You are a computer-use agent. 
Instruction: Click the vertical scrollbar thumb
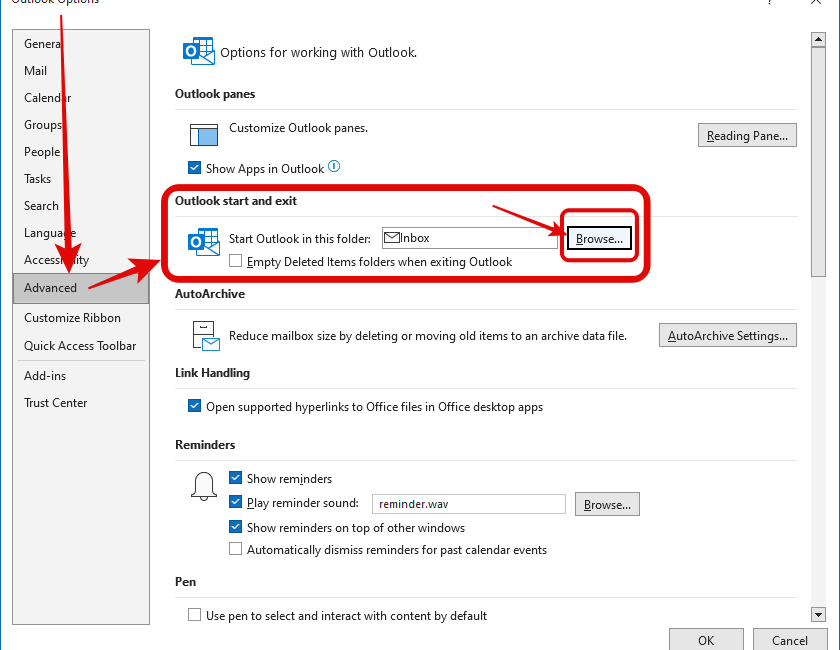coord(818,162)
